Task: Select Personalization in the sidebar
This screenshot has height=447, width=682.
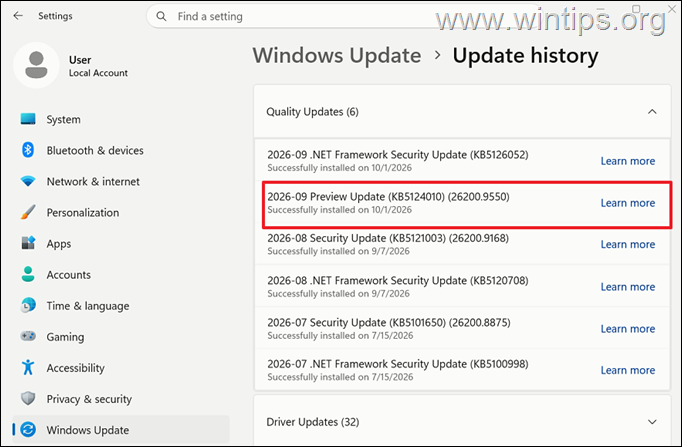Action: 121,213
